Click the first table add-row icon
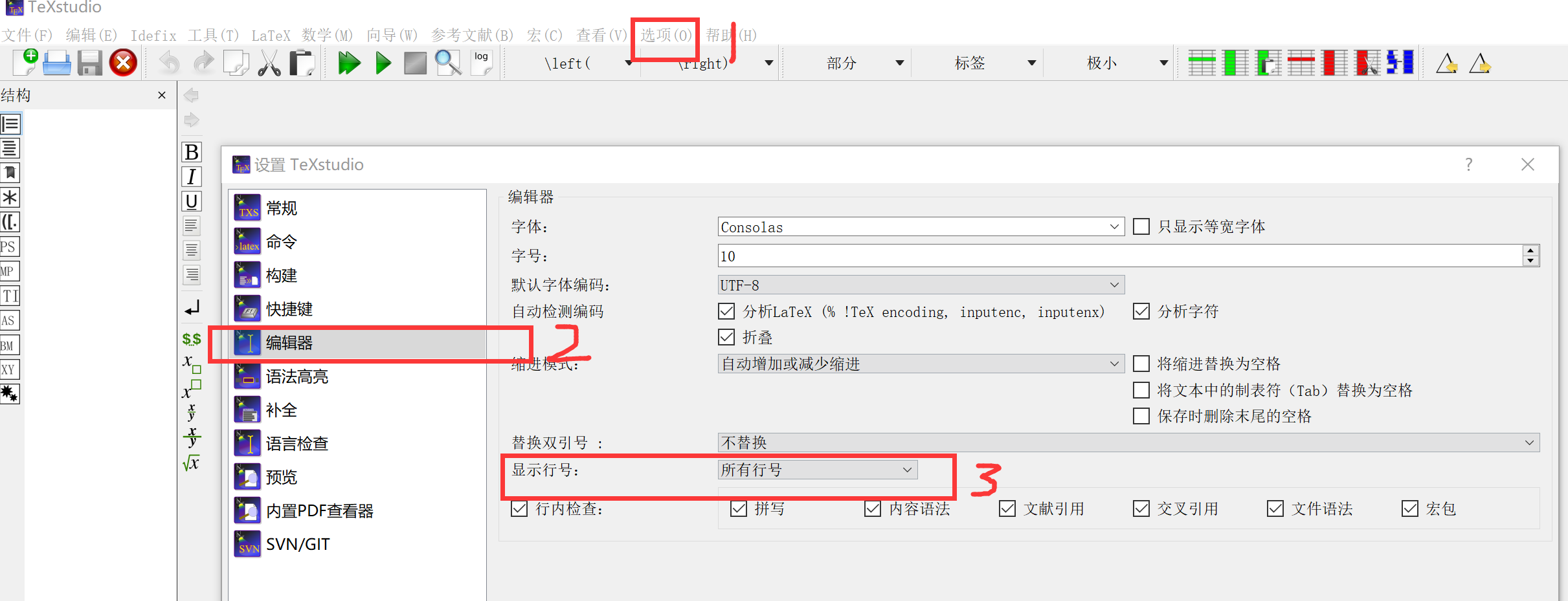This screenshot has height=601, width=1568. pos(1202,63)
